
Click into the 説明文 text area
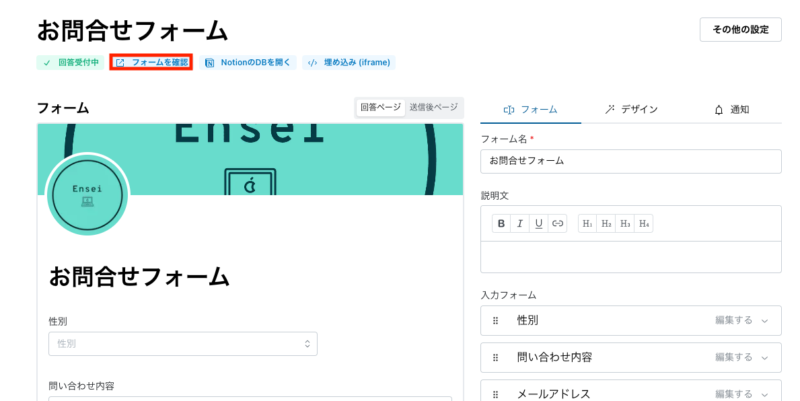click(631, 257)
